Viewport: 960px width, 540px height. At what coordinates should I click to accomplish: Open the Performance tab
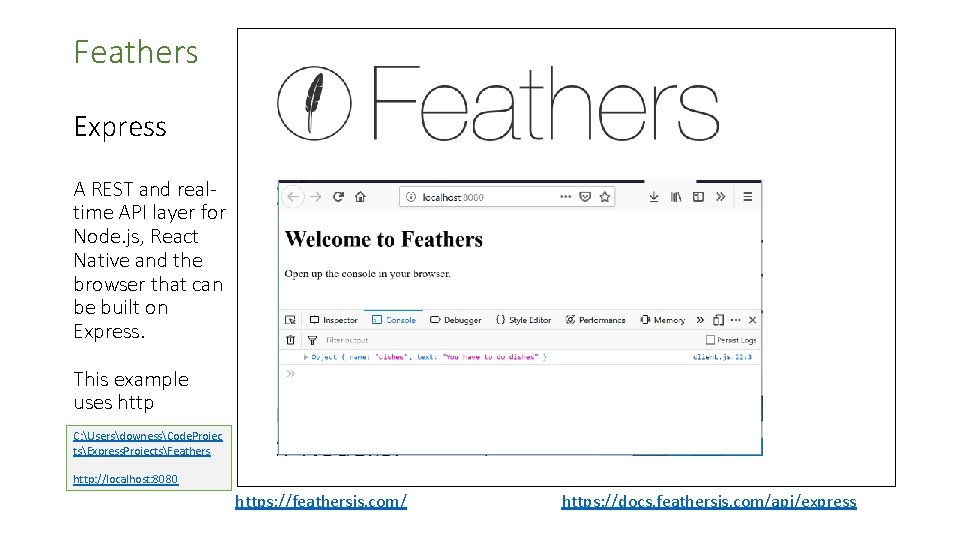(596, 320)
